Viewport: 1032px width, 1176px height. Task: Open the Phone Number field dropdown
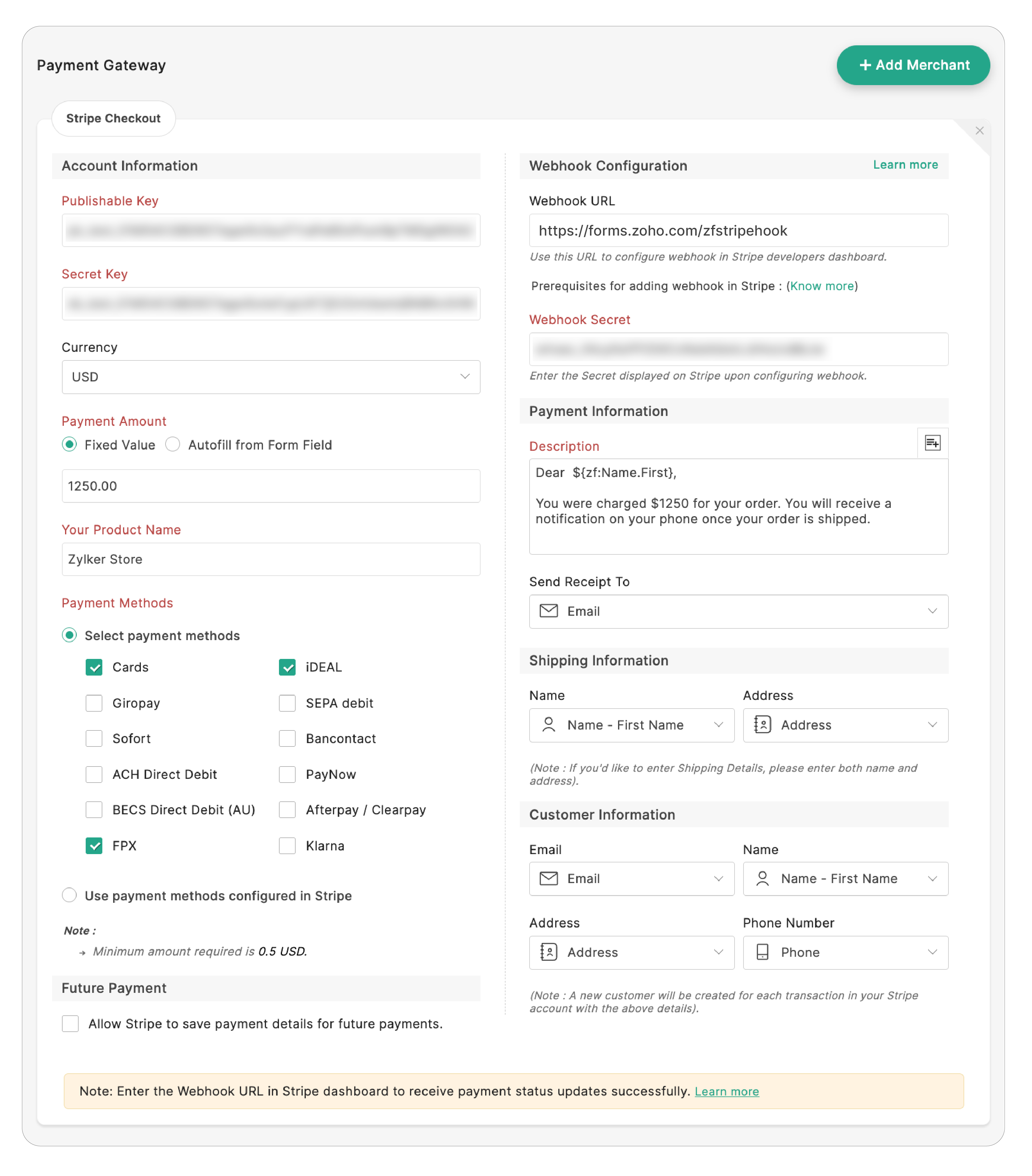click(932, 952)
